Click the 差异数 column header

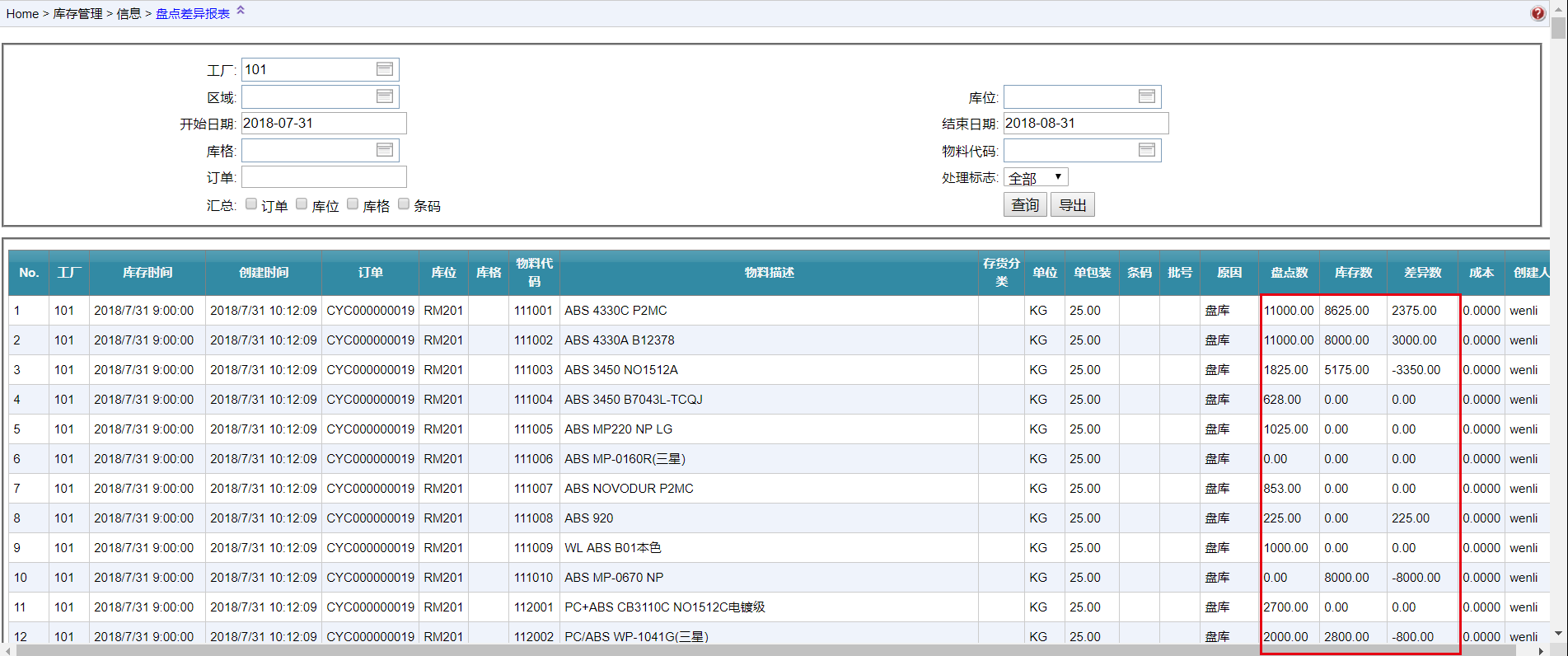coord(1422,273)
